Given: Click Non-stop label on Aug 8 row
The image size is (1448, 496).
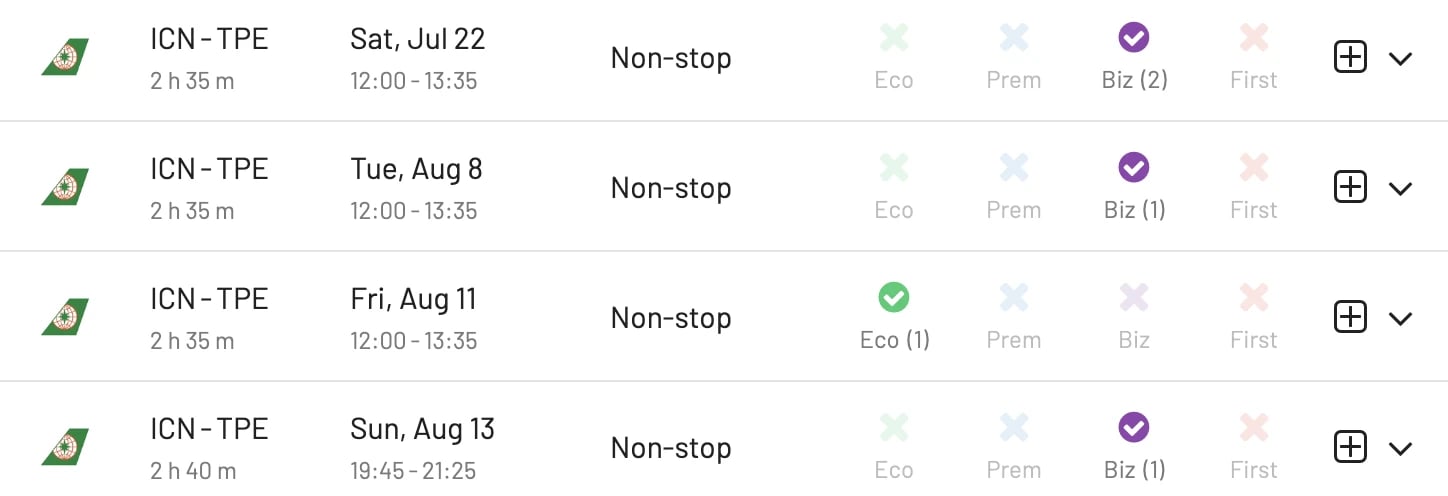Looking at the screenshot, I should tap(671, 188).
